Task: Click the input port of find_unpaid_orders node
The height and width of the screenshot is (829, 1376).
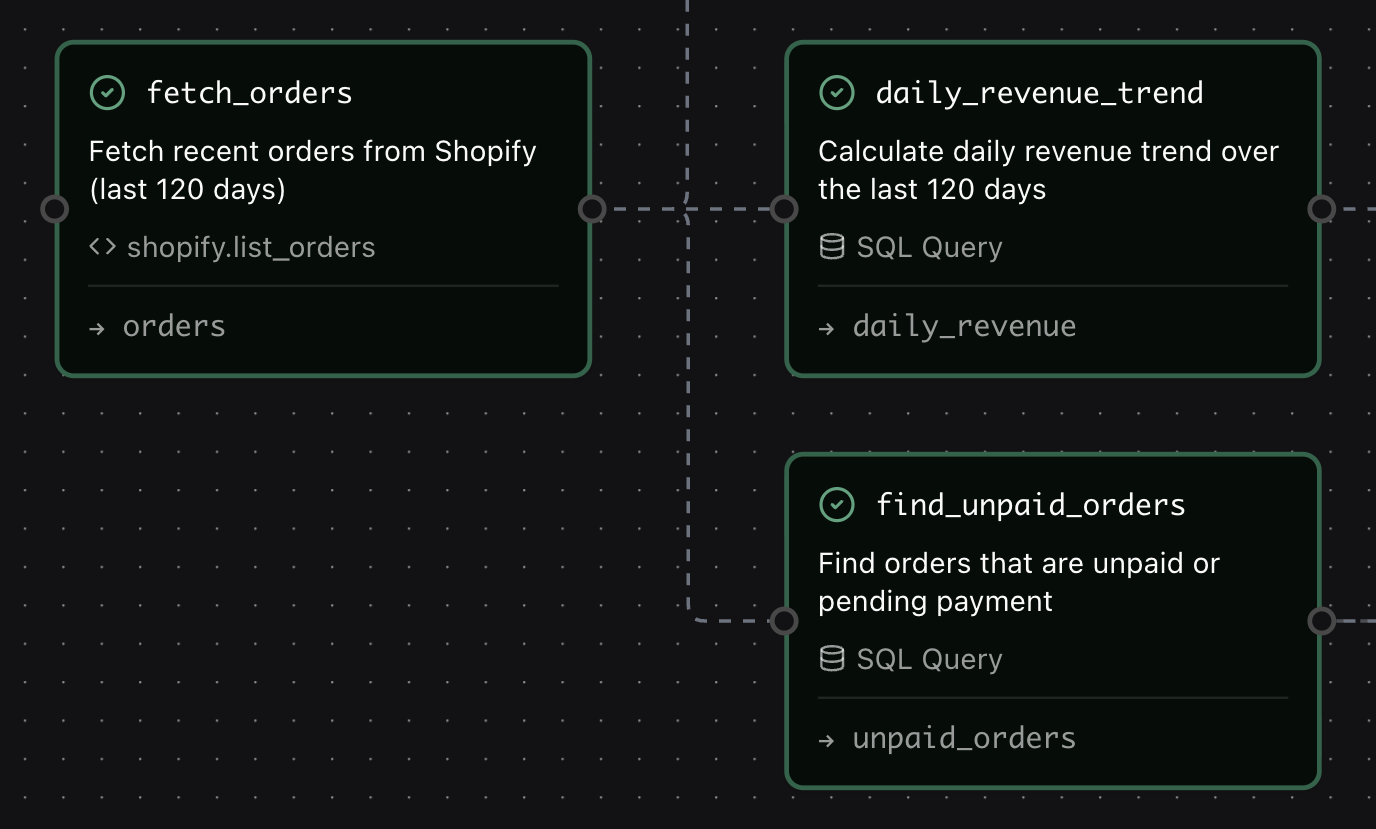Action: coord(784,620)
